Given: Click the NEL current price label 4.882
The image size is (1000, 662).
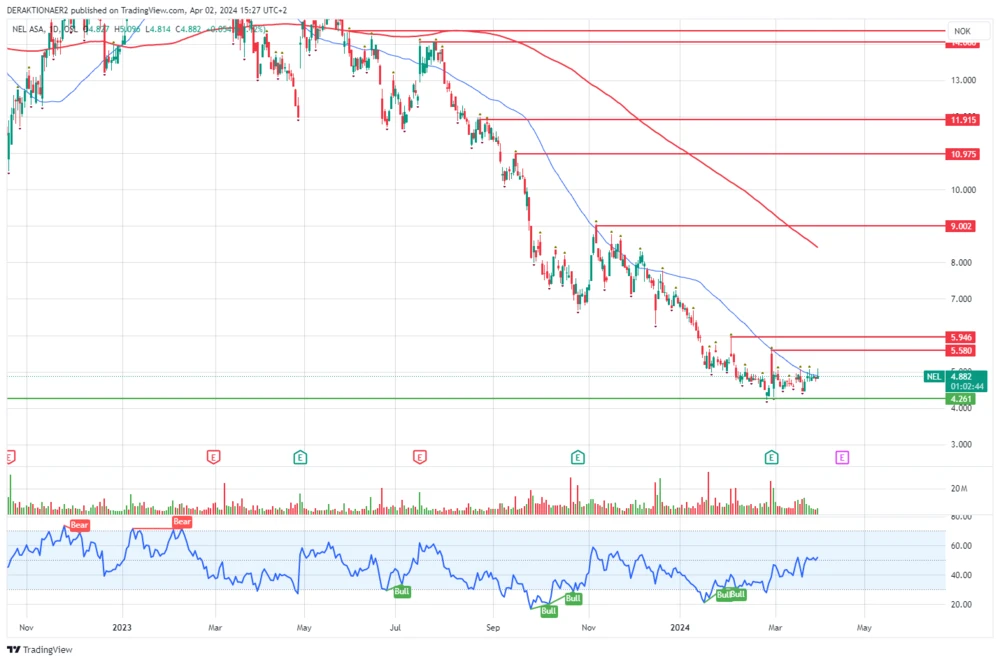Looking at the screenshot, I should point(964,376).
